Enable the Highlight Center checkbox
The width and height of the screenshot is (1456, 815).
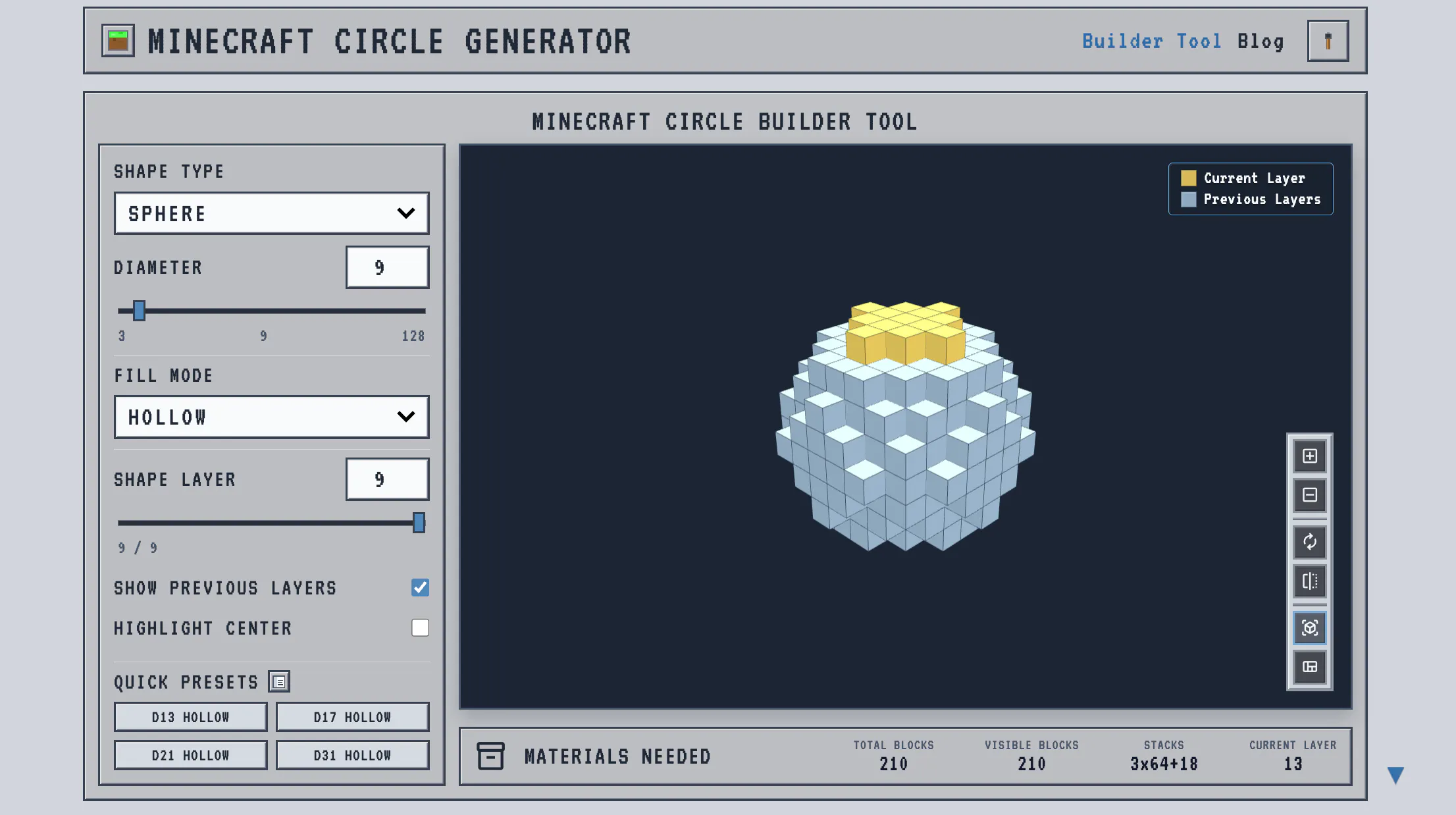tap(420, 628)
